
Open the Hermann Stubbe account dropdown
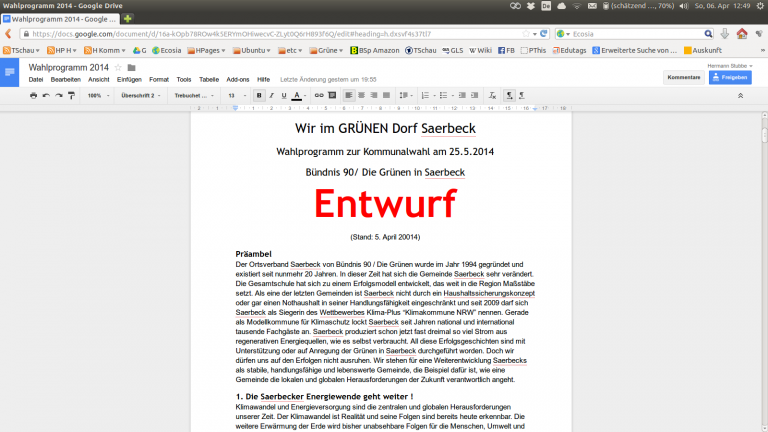(730, 66)
